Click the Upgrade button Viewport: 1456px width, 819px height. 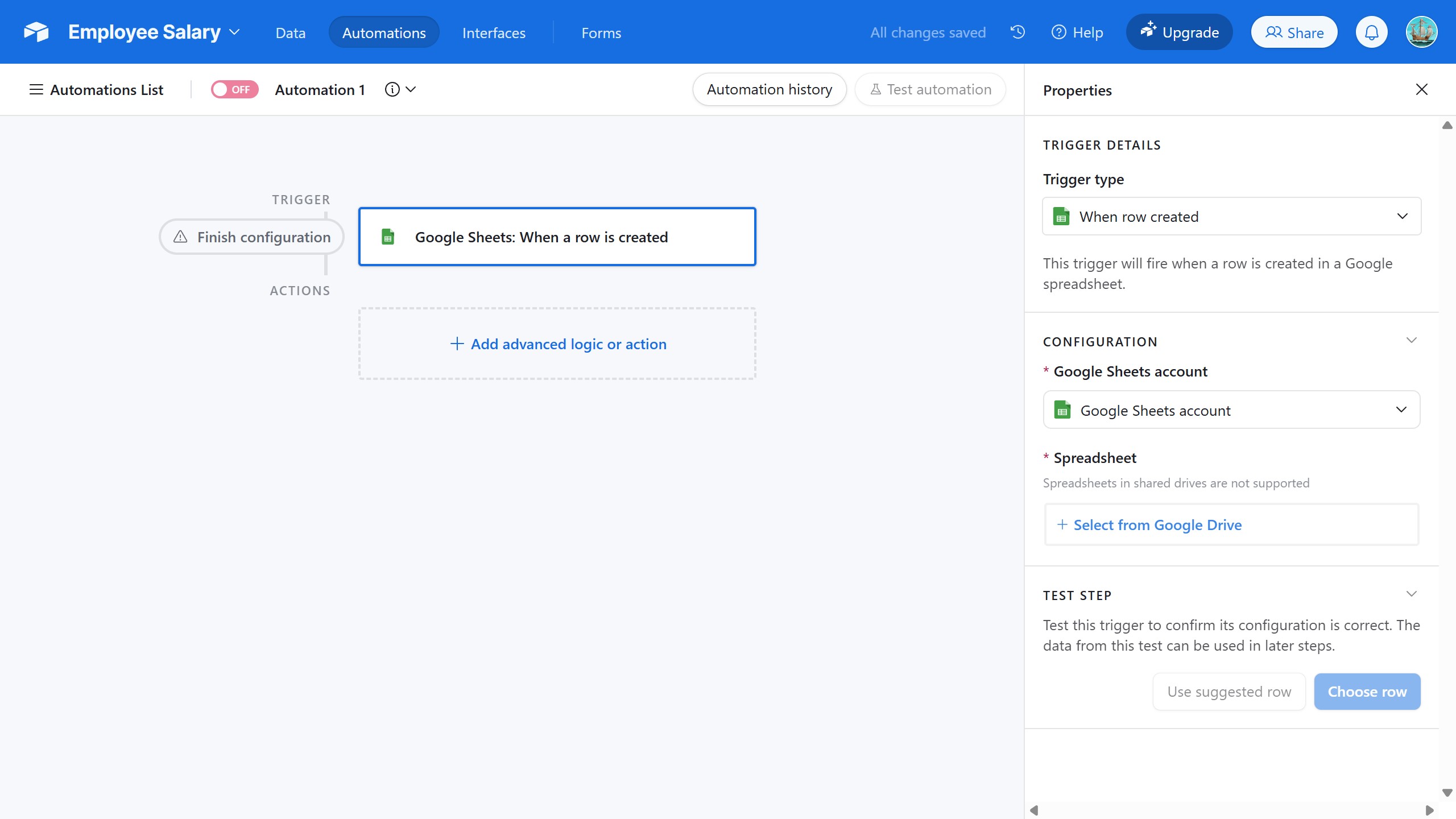[1179, 32]
